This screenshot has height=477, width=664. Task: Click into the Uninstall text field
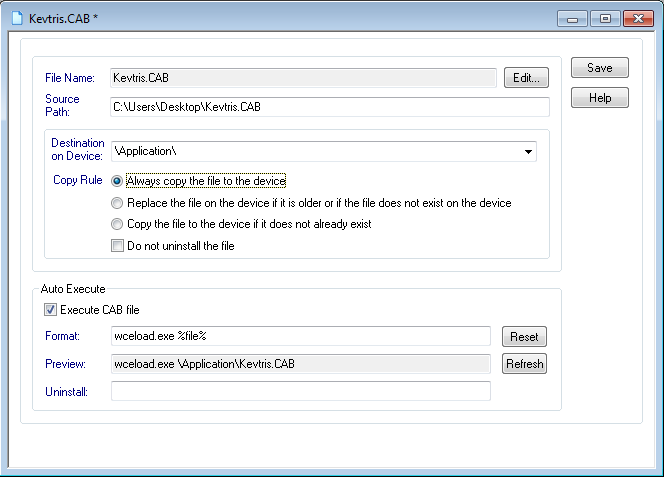(x=301, y=391)
